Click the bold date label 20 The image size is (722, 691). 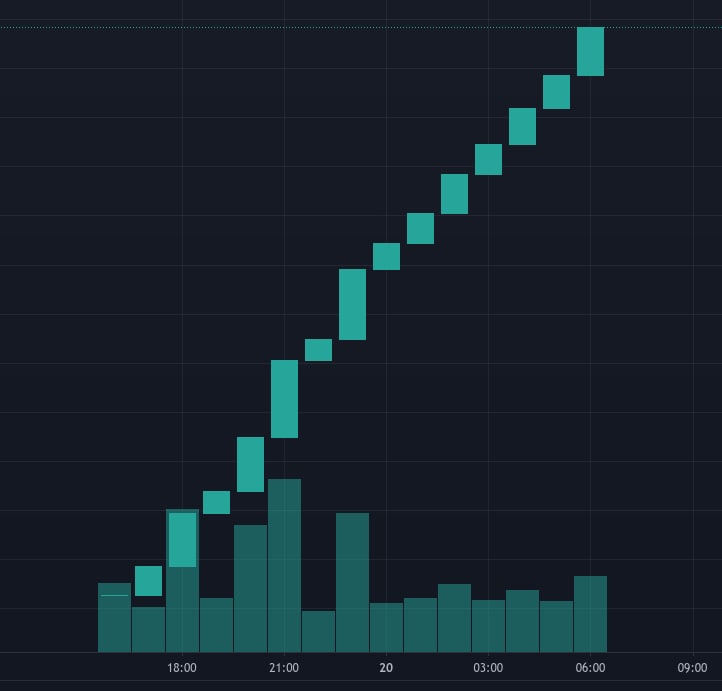386,667
